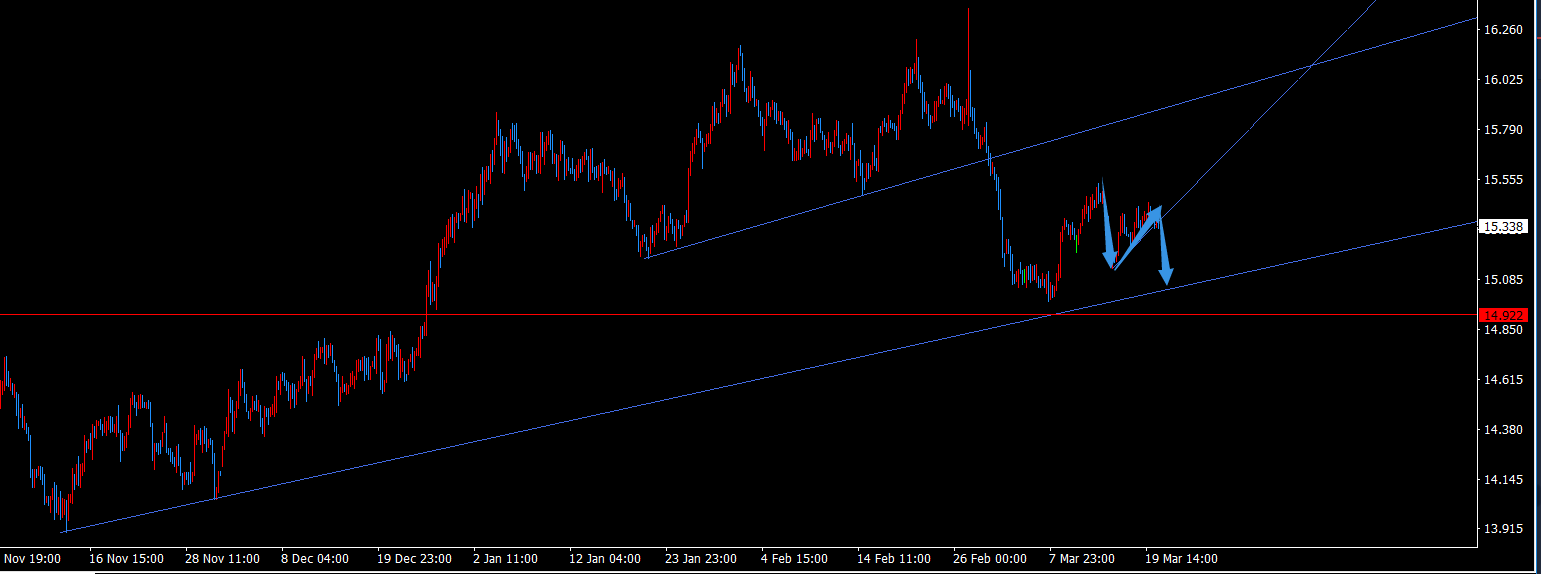Select the 4 Feb 15:00 time label

click(795, 559)
